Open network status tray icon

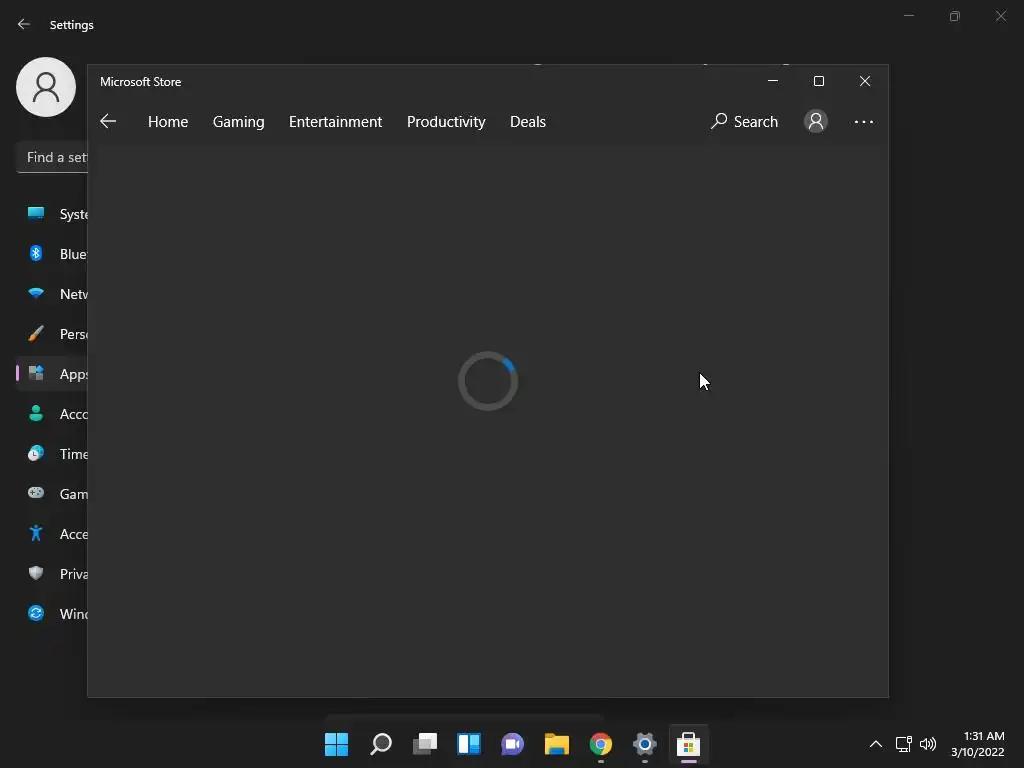tap(903, 744)
